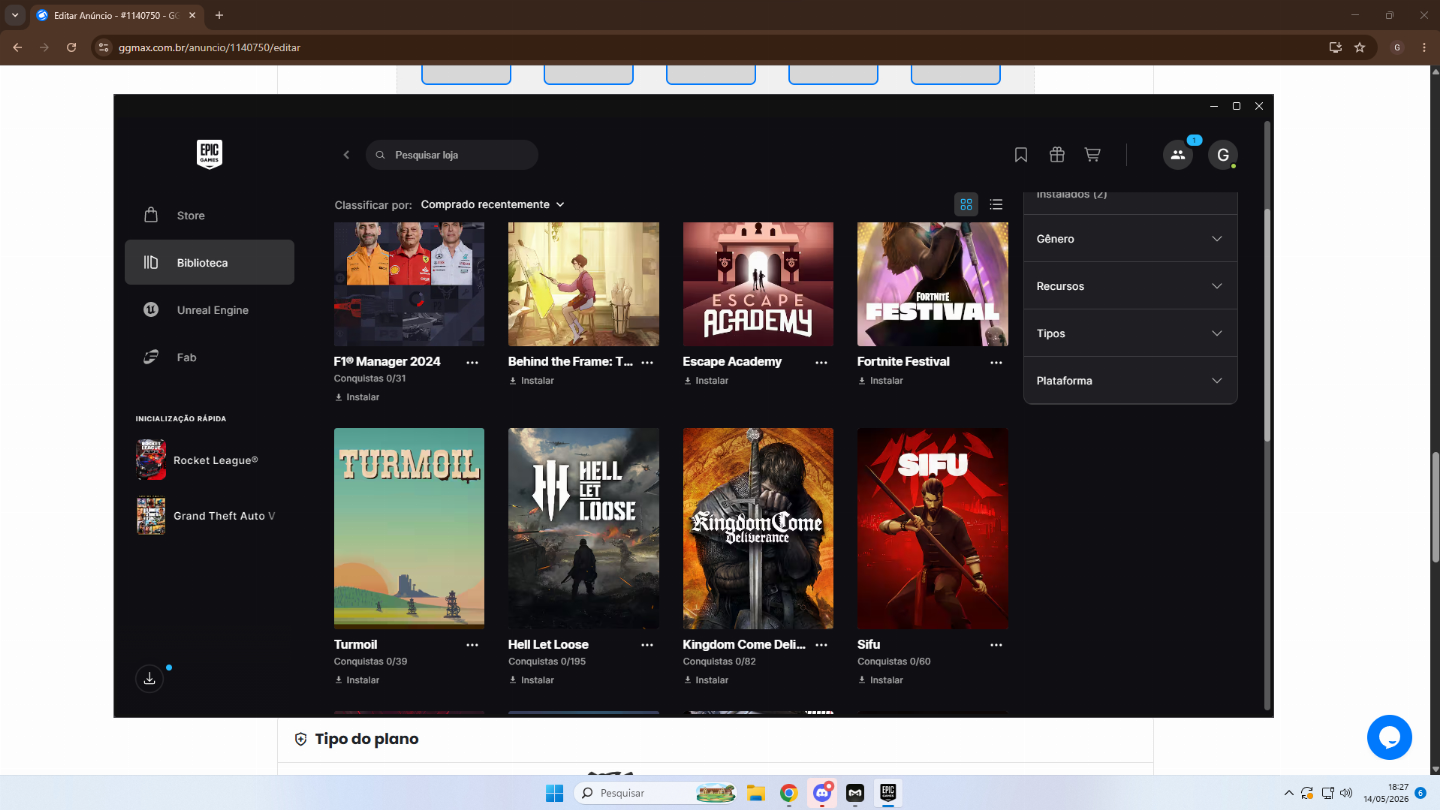The image size is (1440, 810).
Task: Open options menu for Behind the Frame
Action: click(x=647, y=362)
